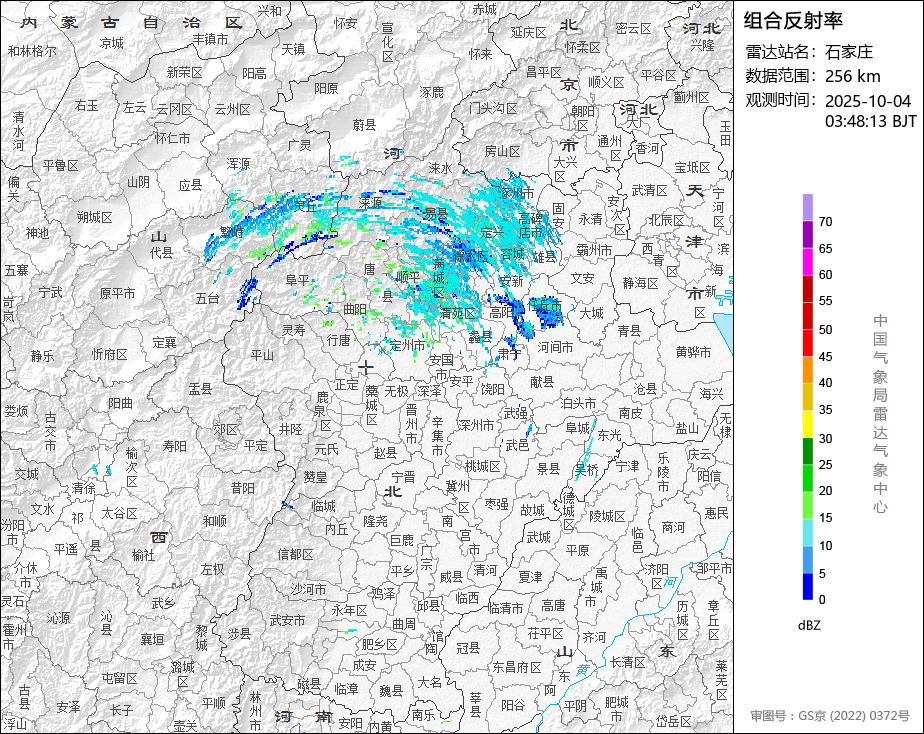Screen dimensions: 924x734
Task: Click the dark green legend swatch
Action: (x=807, y=451)
